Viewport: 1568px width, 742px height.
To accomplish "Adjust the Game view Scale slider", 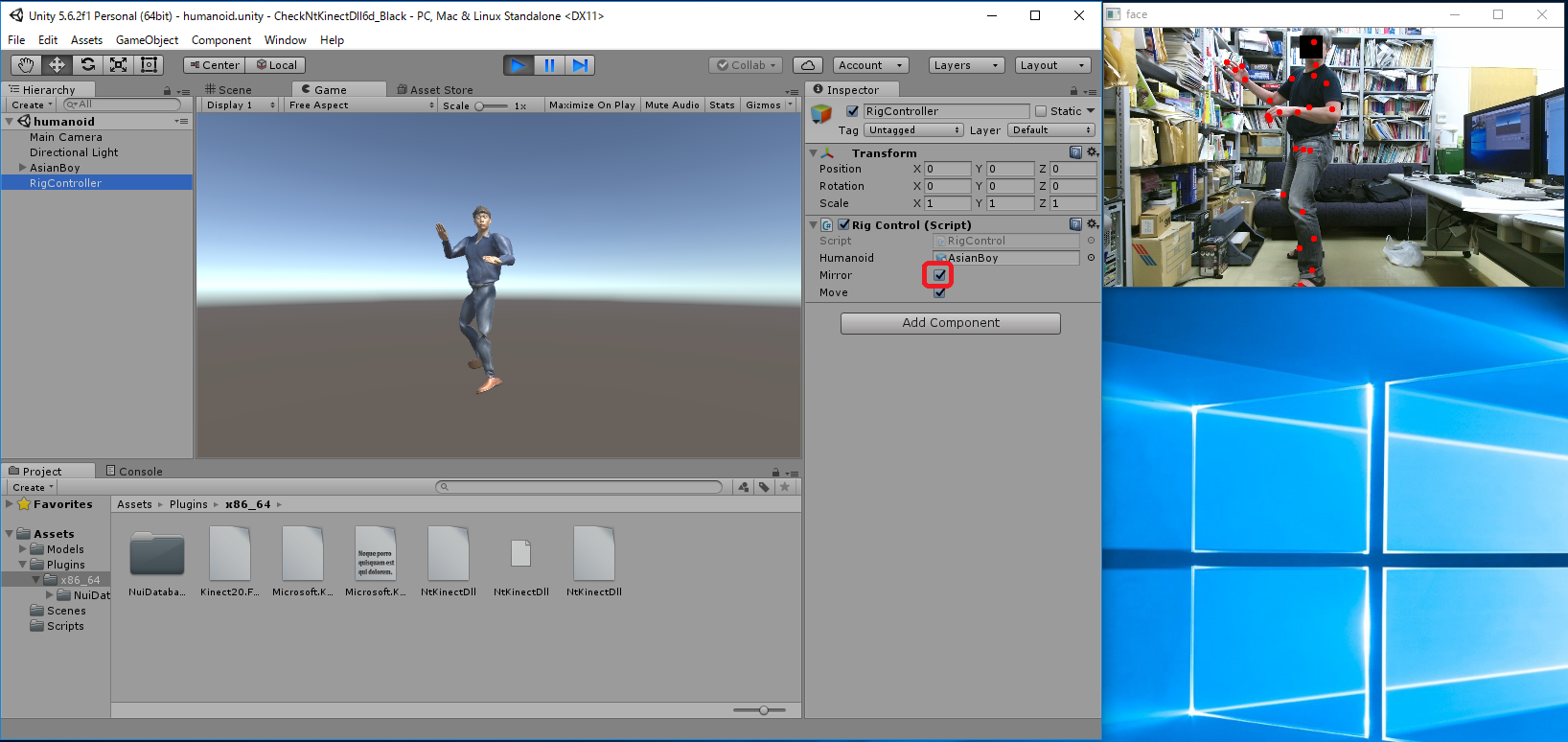I will click(479, 105).
